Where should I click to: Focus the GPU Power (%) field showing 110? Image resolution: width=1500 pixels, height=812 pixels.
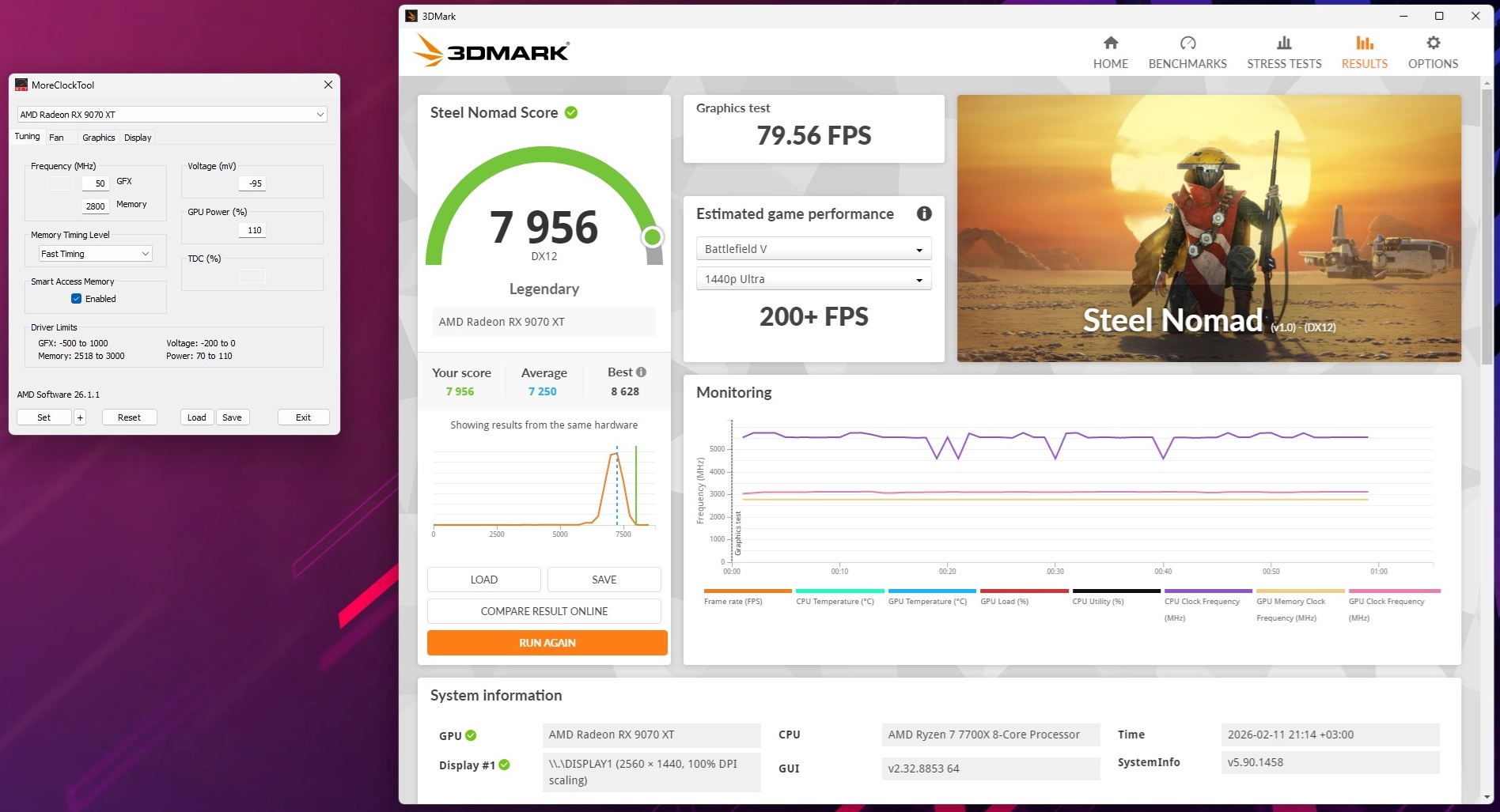click(252, 230)
